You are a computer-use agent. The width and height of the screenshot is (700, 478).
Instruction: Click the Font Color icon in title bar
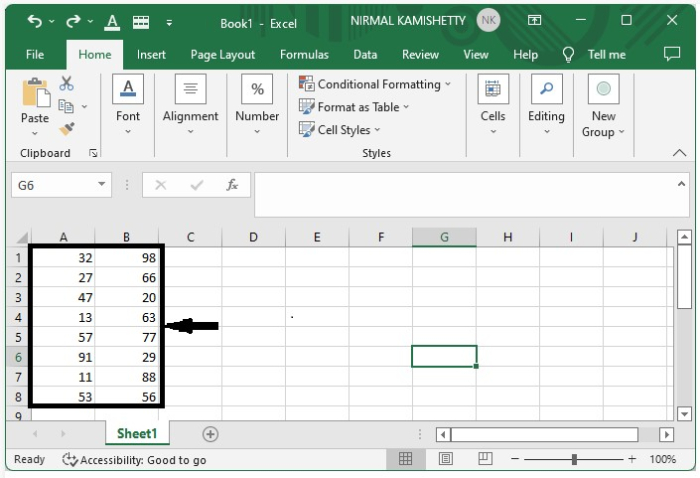112,22
